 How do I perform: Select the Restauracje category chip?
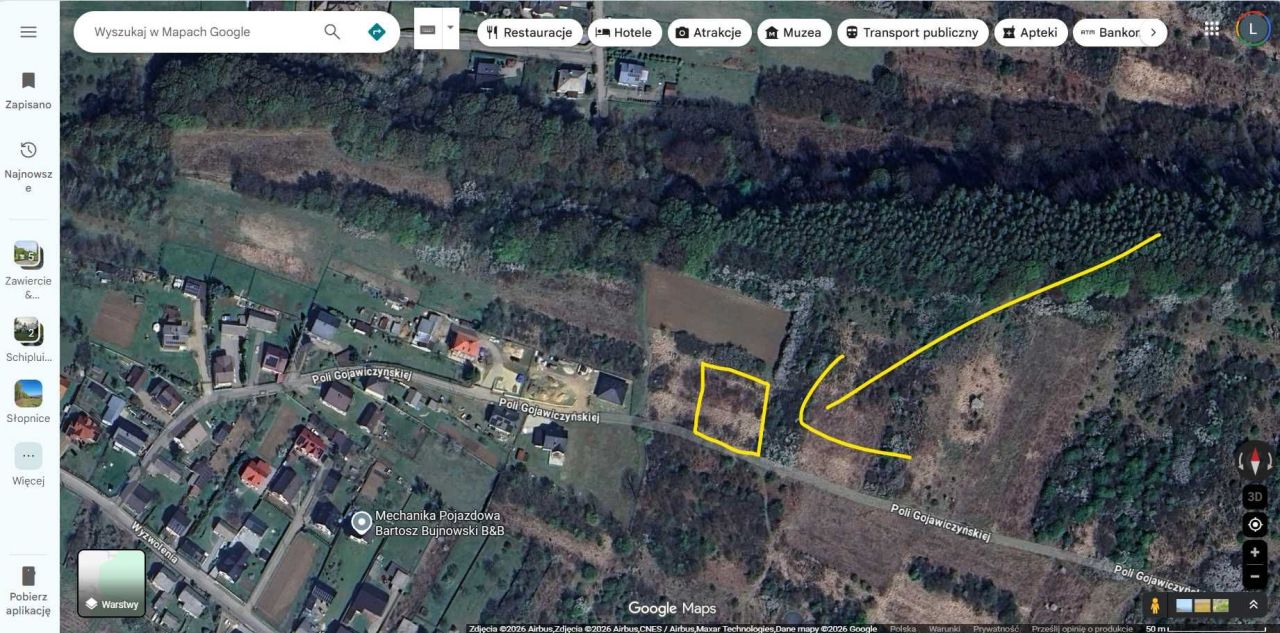[530, 32]
